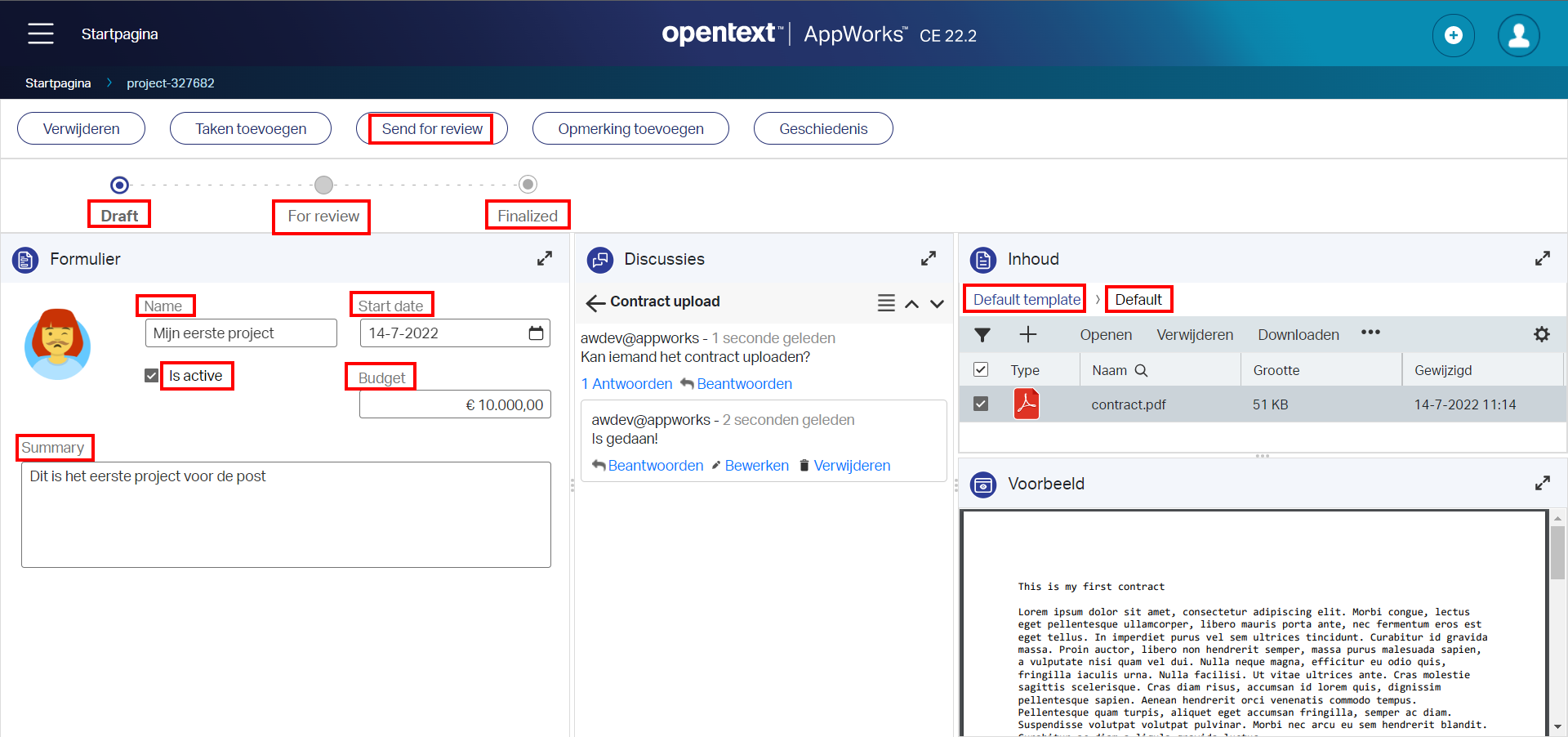Click the Send for review button
Screen dimensions: 1568x737
[432, 129]
